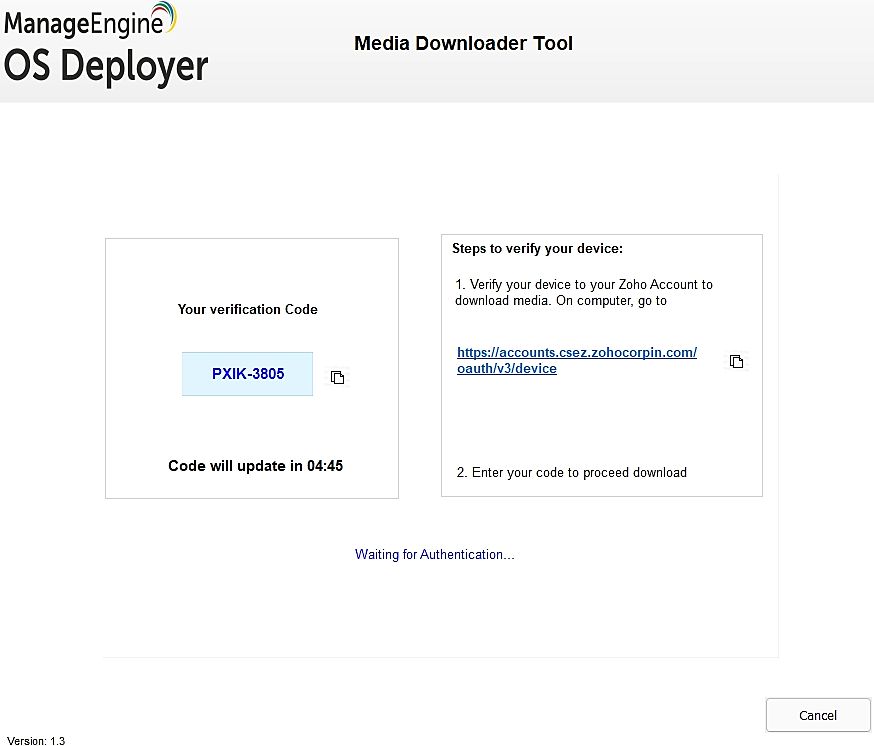Select step 2 instruction text
Viewport: 874px width, 746px height.
571,472
